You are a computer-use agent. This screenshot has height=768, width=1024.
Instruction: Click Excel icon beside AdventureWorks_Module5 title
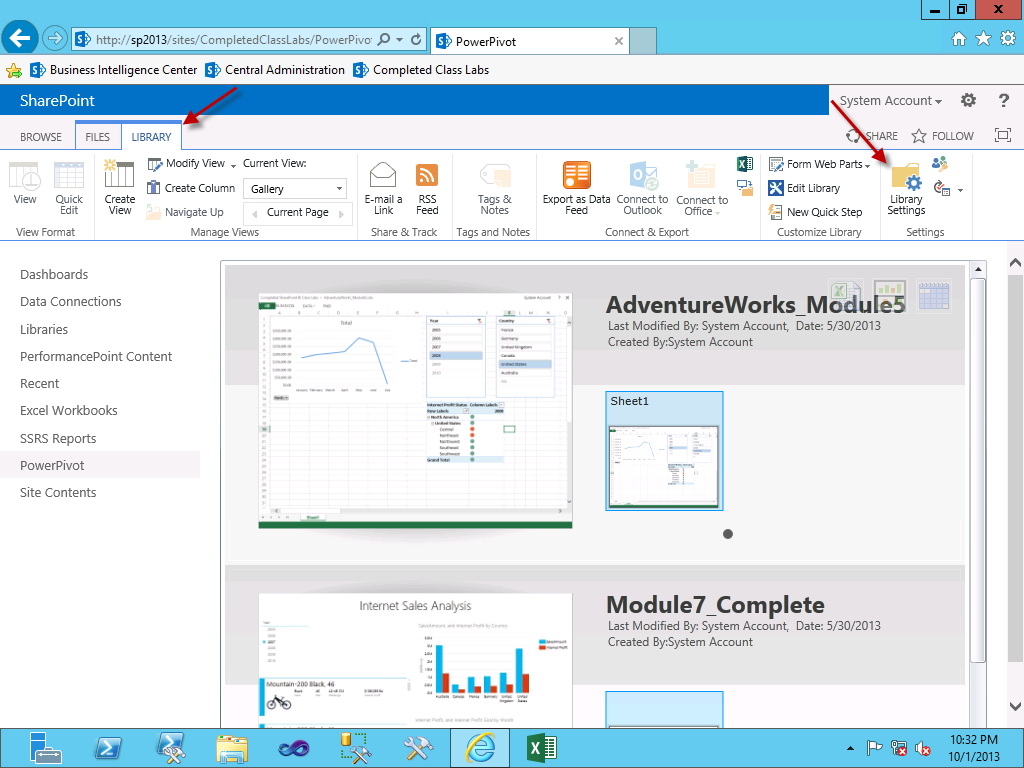(846, 294)
